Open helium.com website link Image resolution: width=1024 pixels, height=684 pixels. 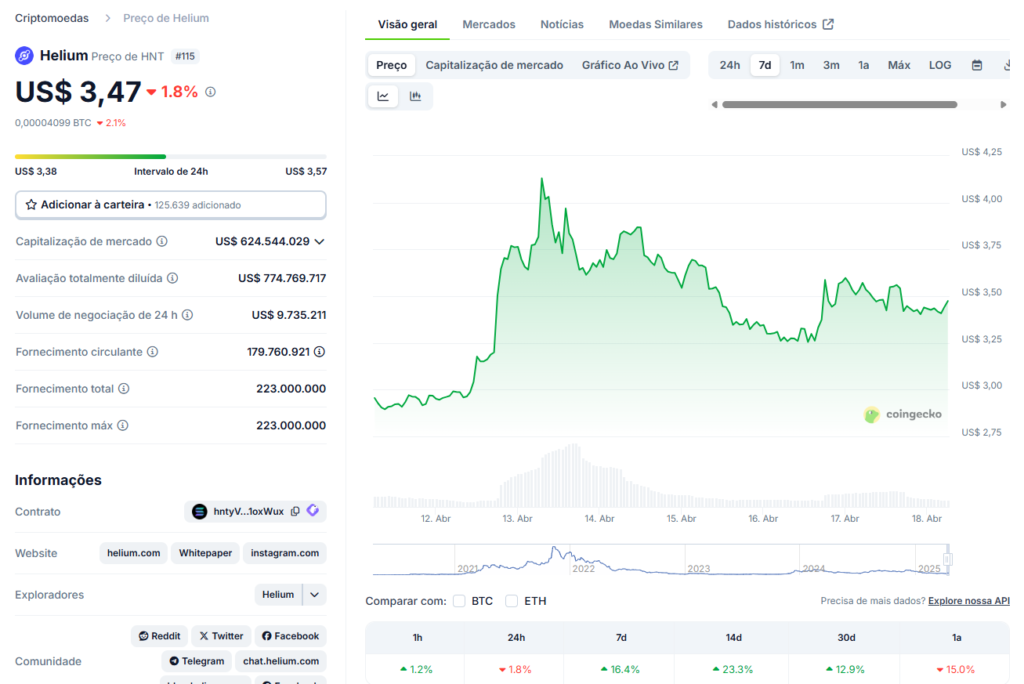[134, 553]
